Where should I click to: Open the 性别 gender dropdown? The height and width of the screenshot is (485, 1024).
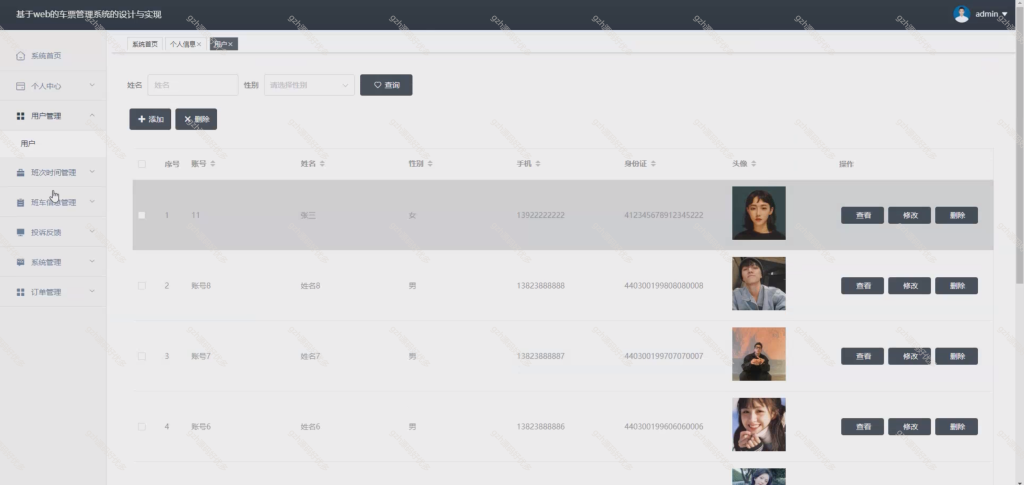pos(309,85)
